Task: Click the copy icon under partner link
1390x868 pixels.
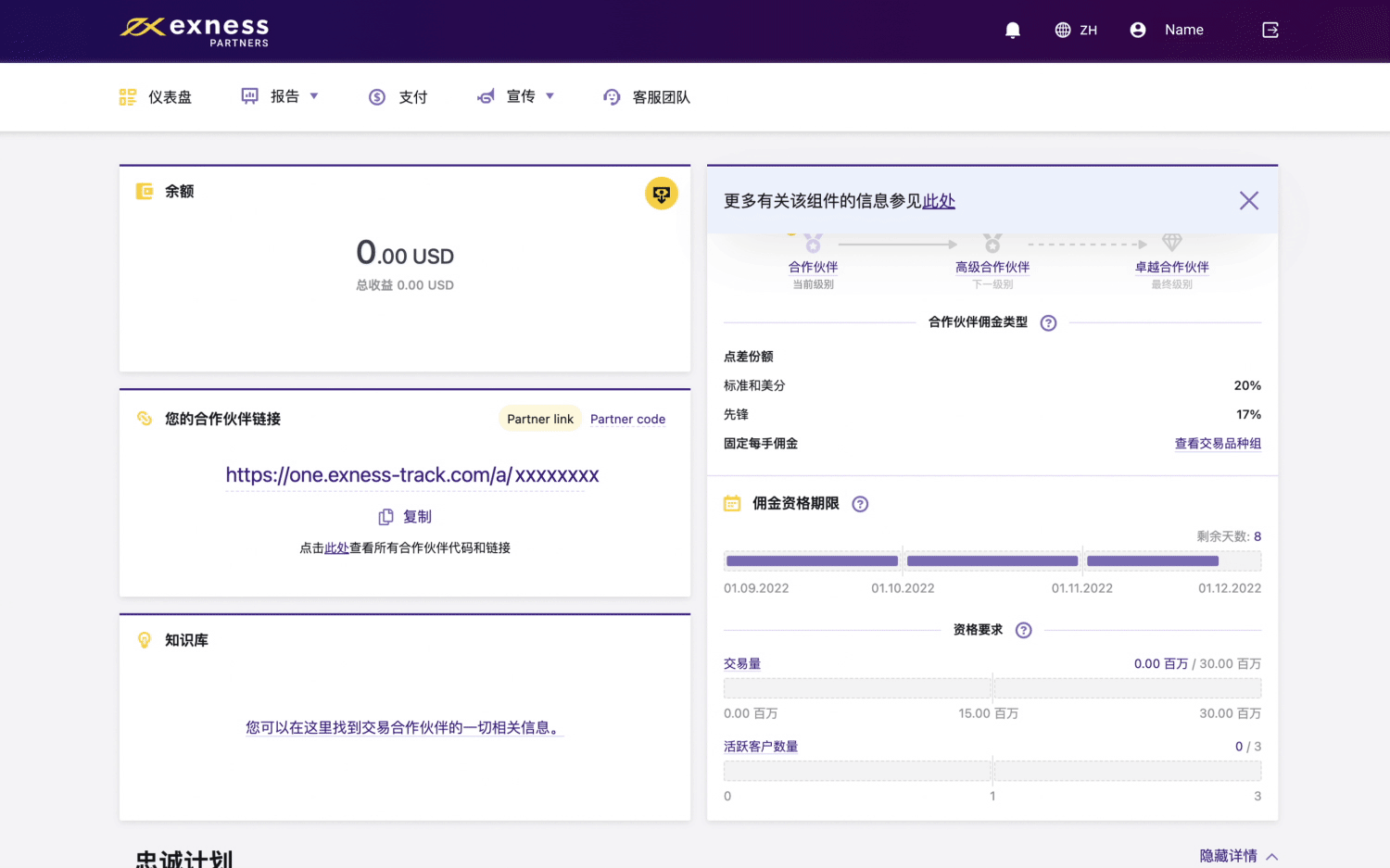Action: (386, 517)
